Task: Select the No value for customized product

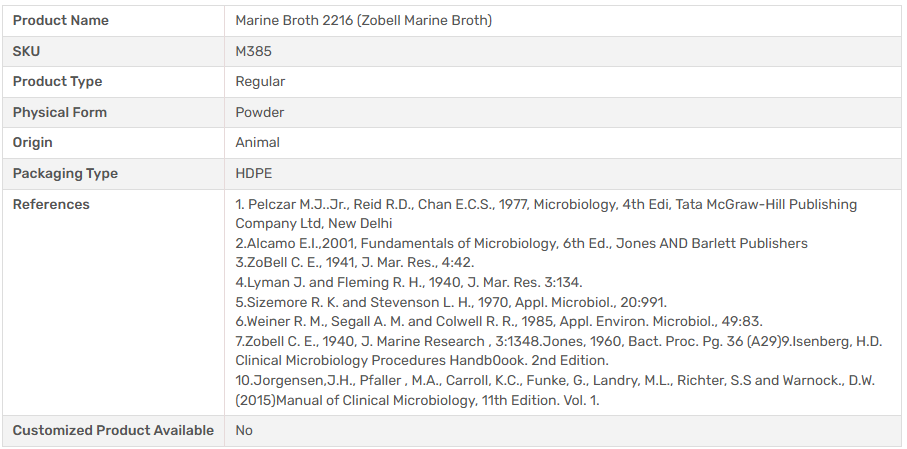Action: [x=244, y=430]
